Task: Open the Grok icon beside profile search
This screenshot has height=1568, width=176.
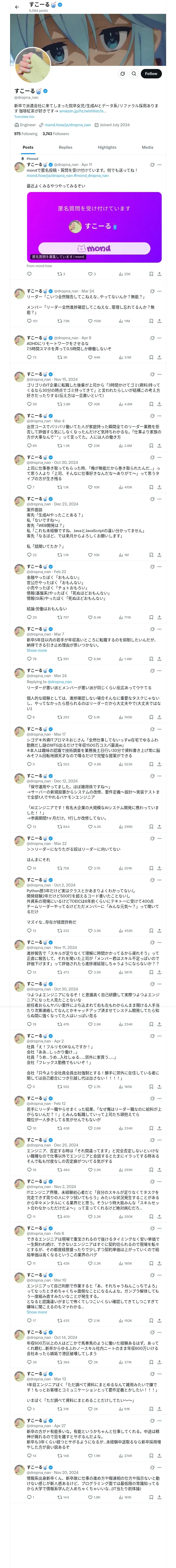Action: [x=123, y=74]
